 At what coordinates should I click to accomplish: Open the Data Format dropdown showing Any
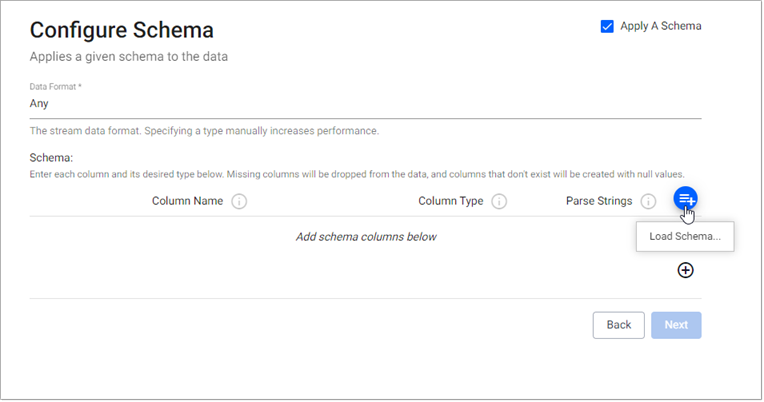(x=365, y=103)
